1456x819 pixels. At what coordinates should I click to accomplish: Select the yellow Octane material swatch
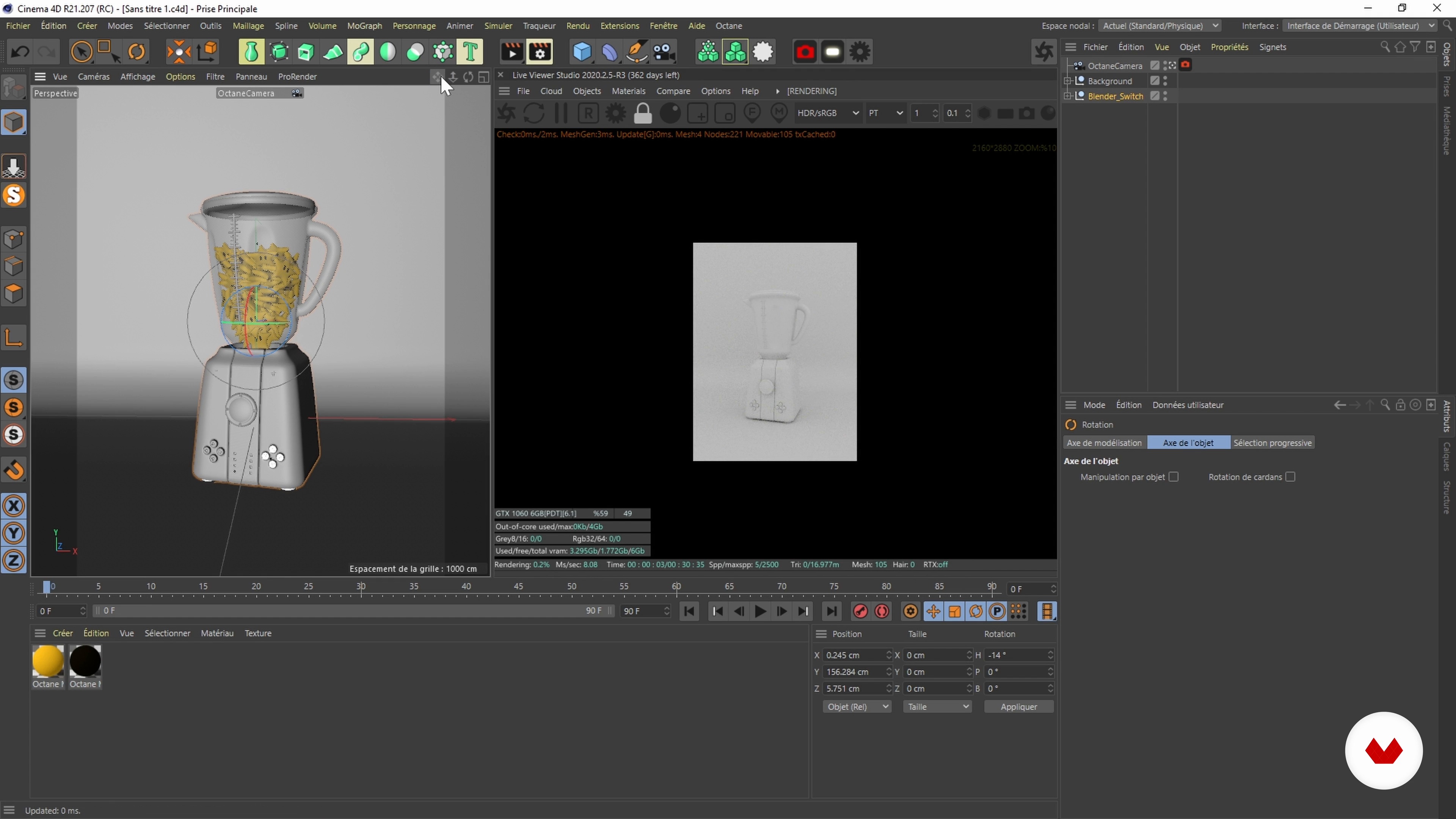[48, 661]
